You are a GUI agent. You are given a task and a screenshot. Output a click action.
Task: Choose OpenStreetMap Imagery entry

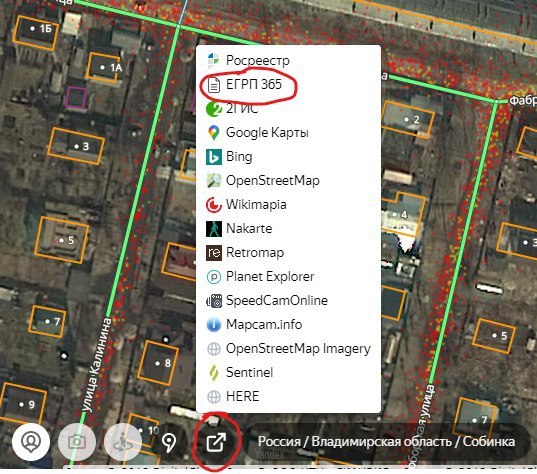pyautogui.click(x=288, y=348)
